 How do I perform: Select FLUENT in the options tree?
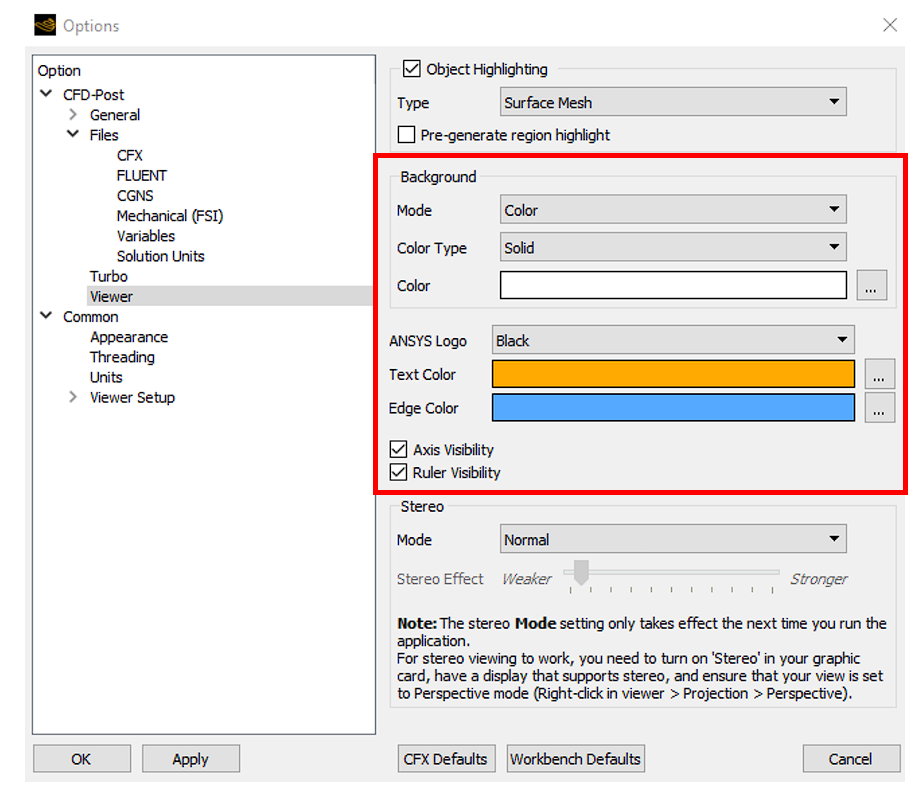(141, 175)
